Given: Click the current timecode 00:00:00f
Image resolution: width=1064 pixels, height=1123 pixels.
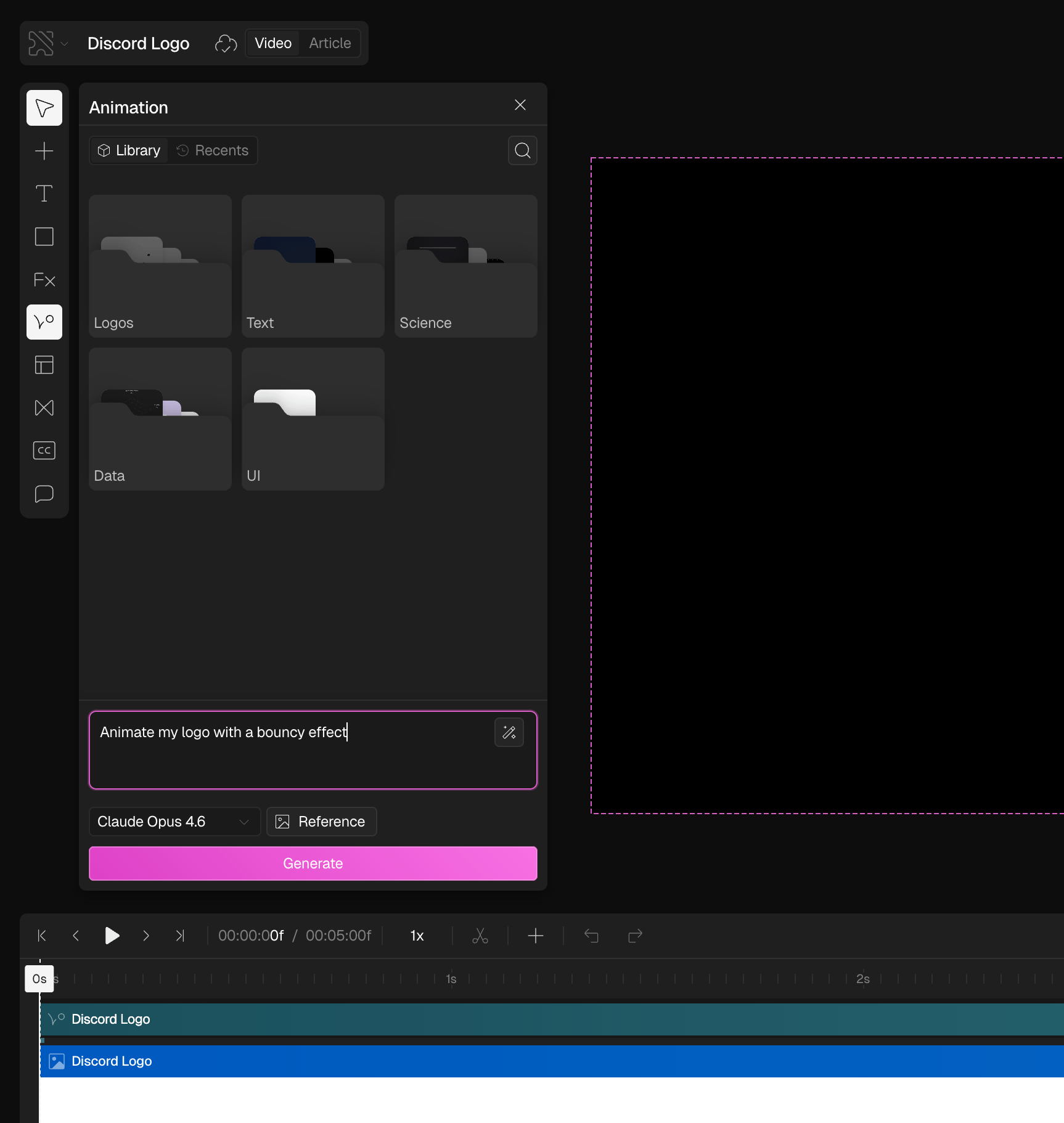Looking at the screenshot, I should point(251,936).
